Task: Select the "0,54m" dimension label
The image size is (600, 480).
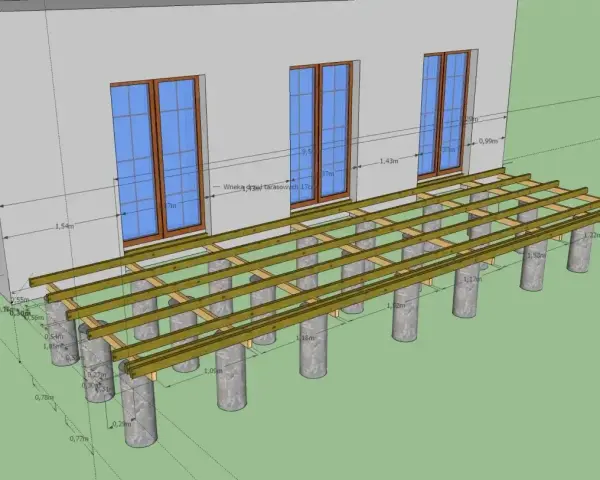Action: coord(54,336)
